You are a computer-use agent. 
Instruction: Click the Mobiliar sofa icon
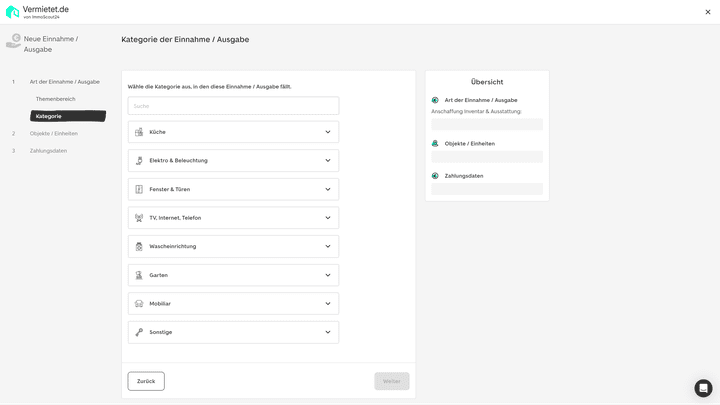point(139,304)
